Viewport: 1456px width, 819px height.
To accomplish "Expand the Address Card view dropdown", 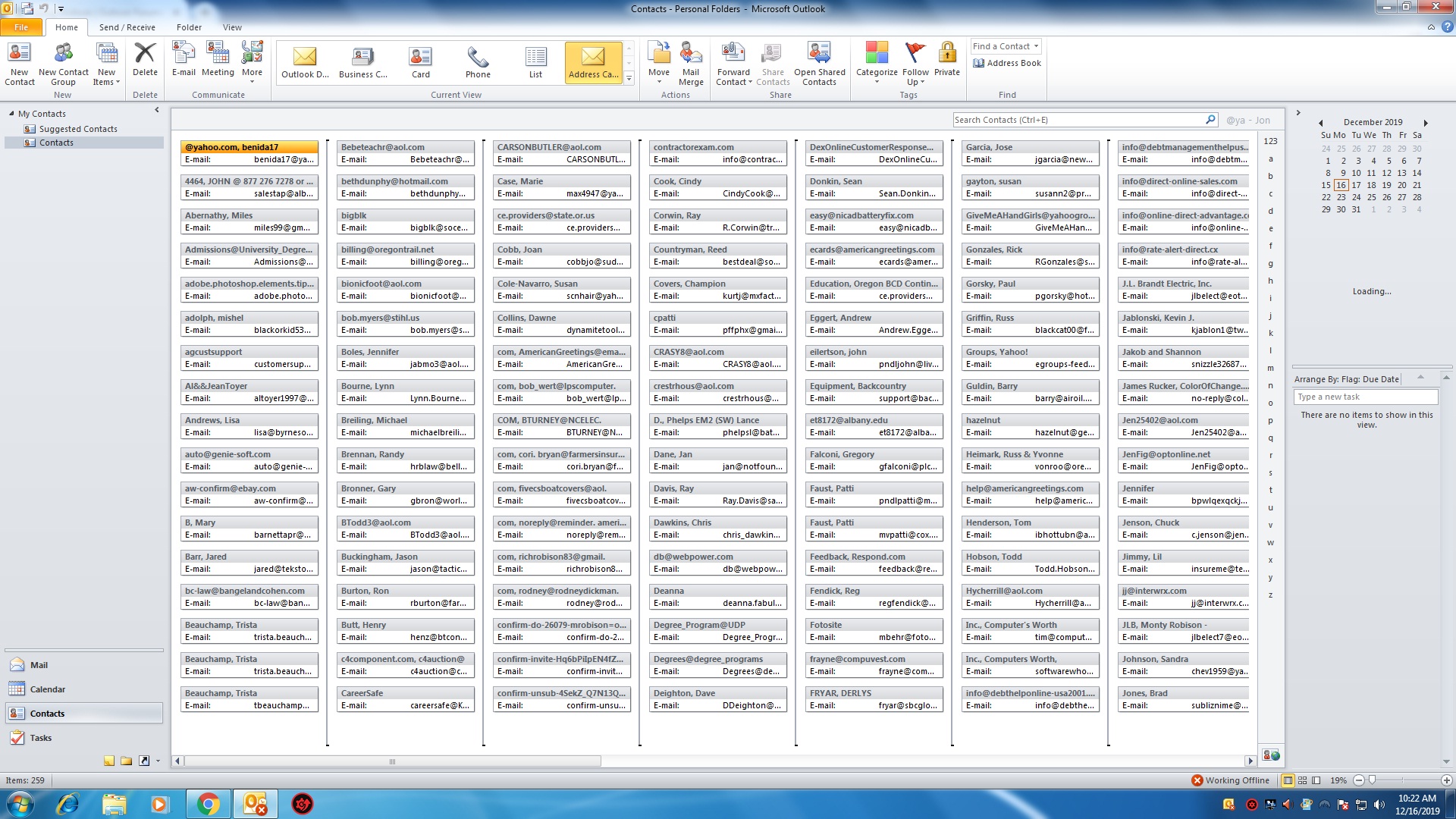I will click(628, 78).
